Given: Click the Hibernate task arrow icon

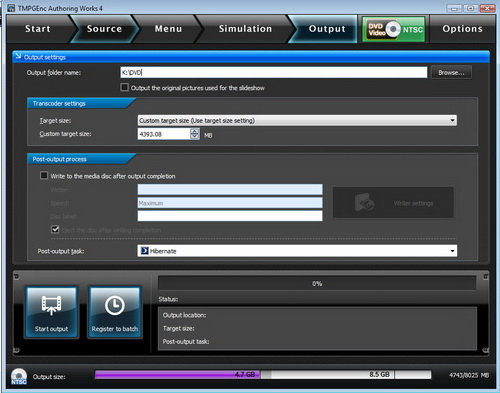Looking at the screenshot, I should coord(144,251).
